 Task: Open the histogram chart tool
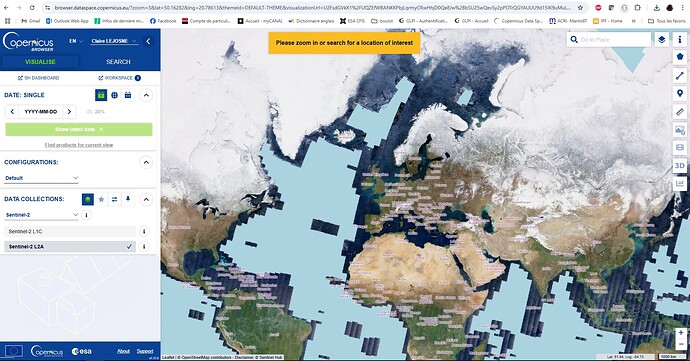pos(680,183)
